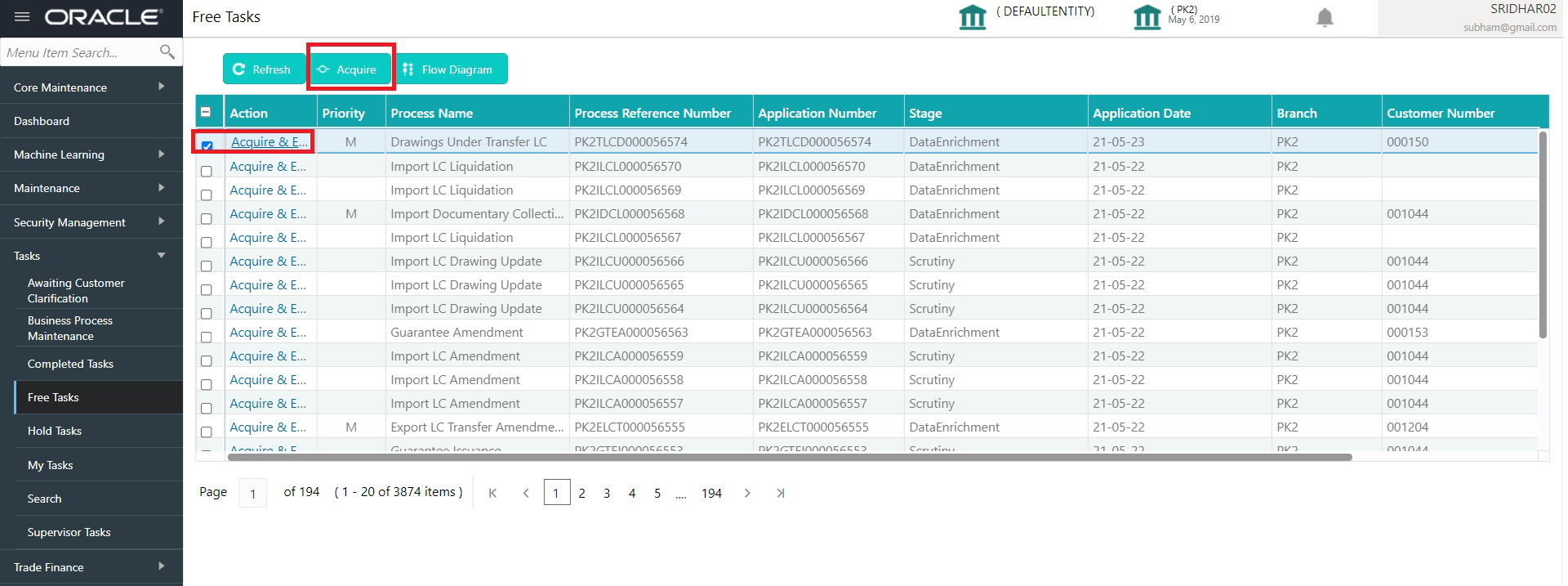Click Acquire & Edit link for PK2ILCA000056559
Screen dimensions: 1568x586
coord(268,356)
